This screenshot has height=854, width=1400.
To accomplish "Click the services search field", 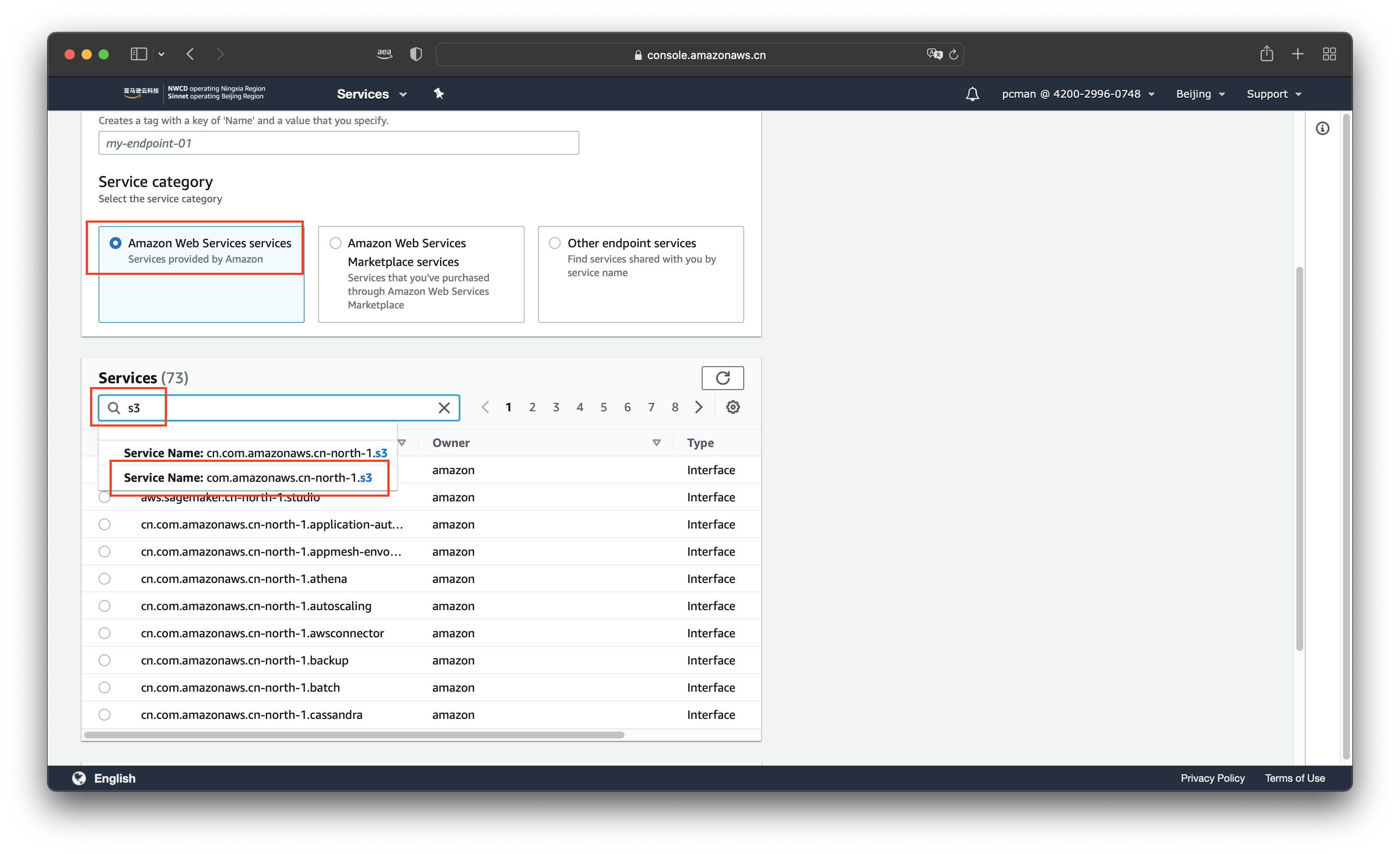I will pos(278,407).
